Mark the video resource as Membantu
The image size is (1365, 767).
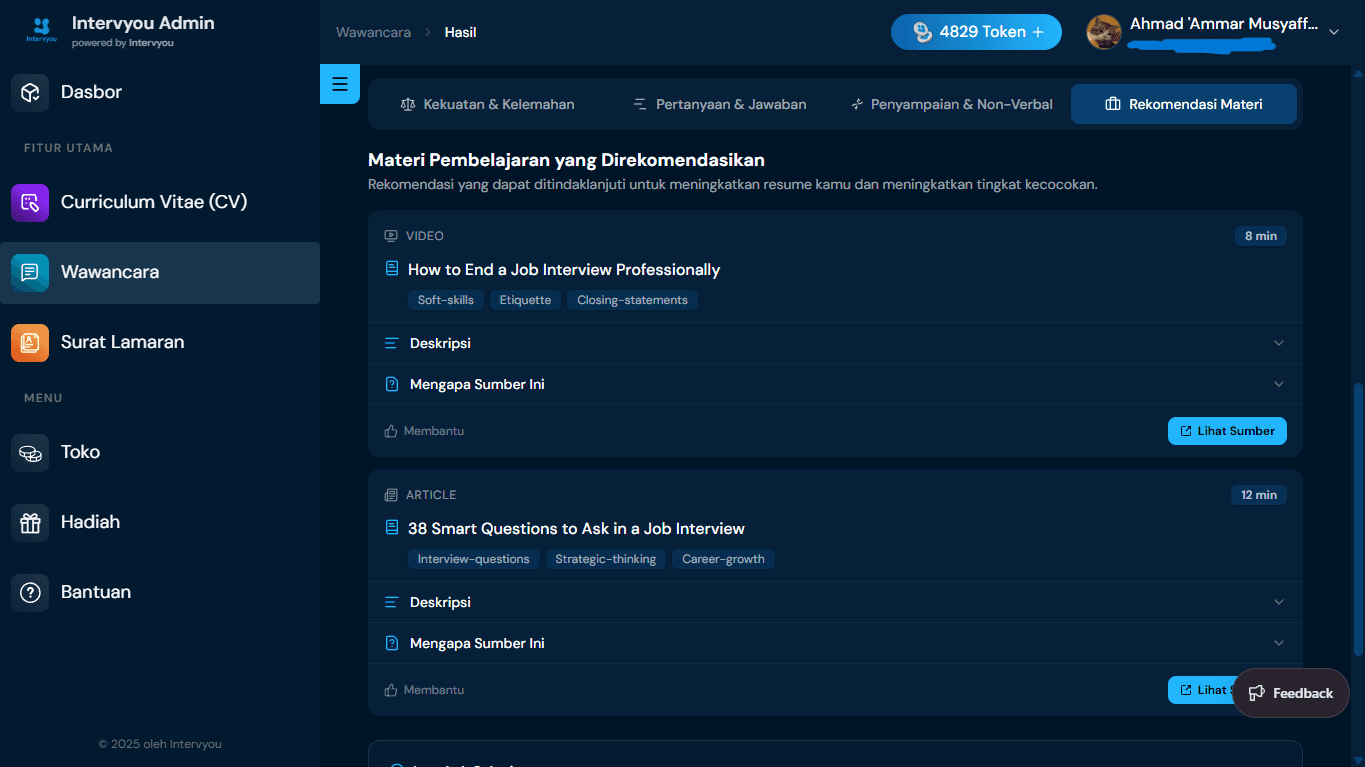[x=424, y=431]
